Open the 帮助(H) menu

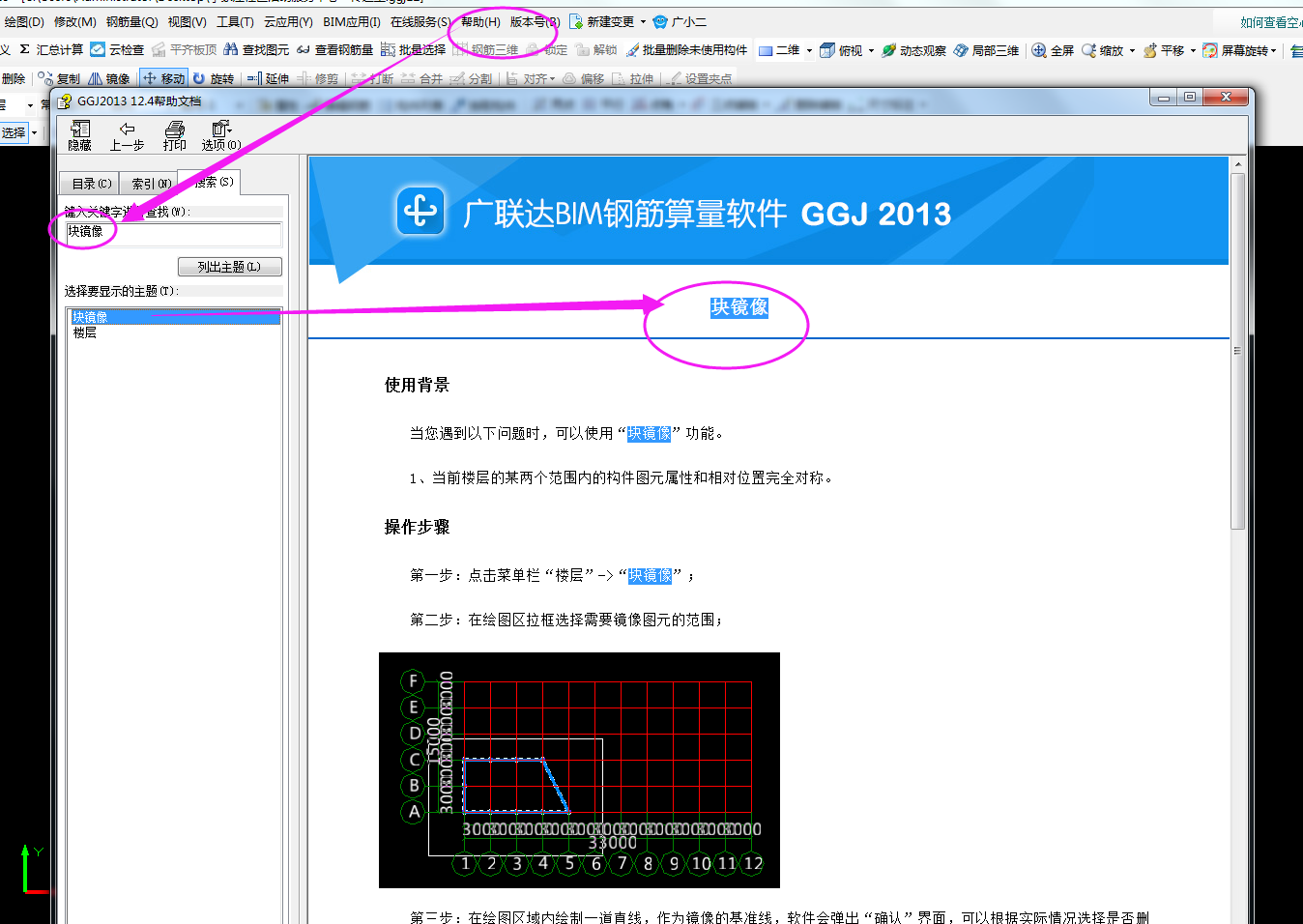click(x=480, y=21)
